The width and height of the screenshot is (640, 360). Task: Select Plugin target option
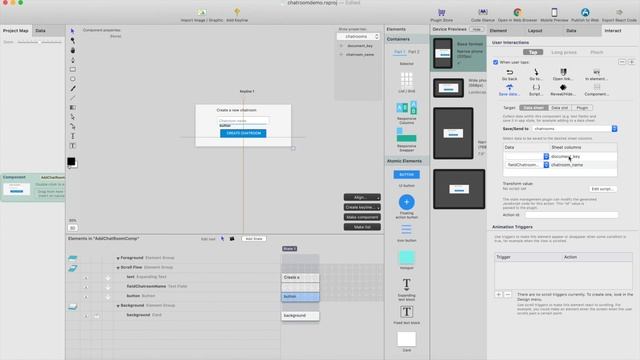582,108
